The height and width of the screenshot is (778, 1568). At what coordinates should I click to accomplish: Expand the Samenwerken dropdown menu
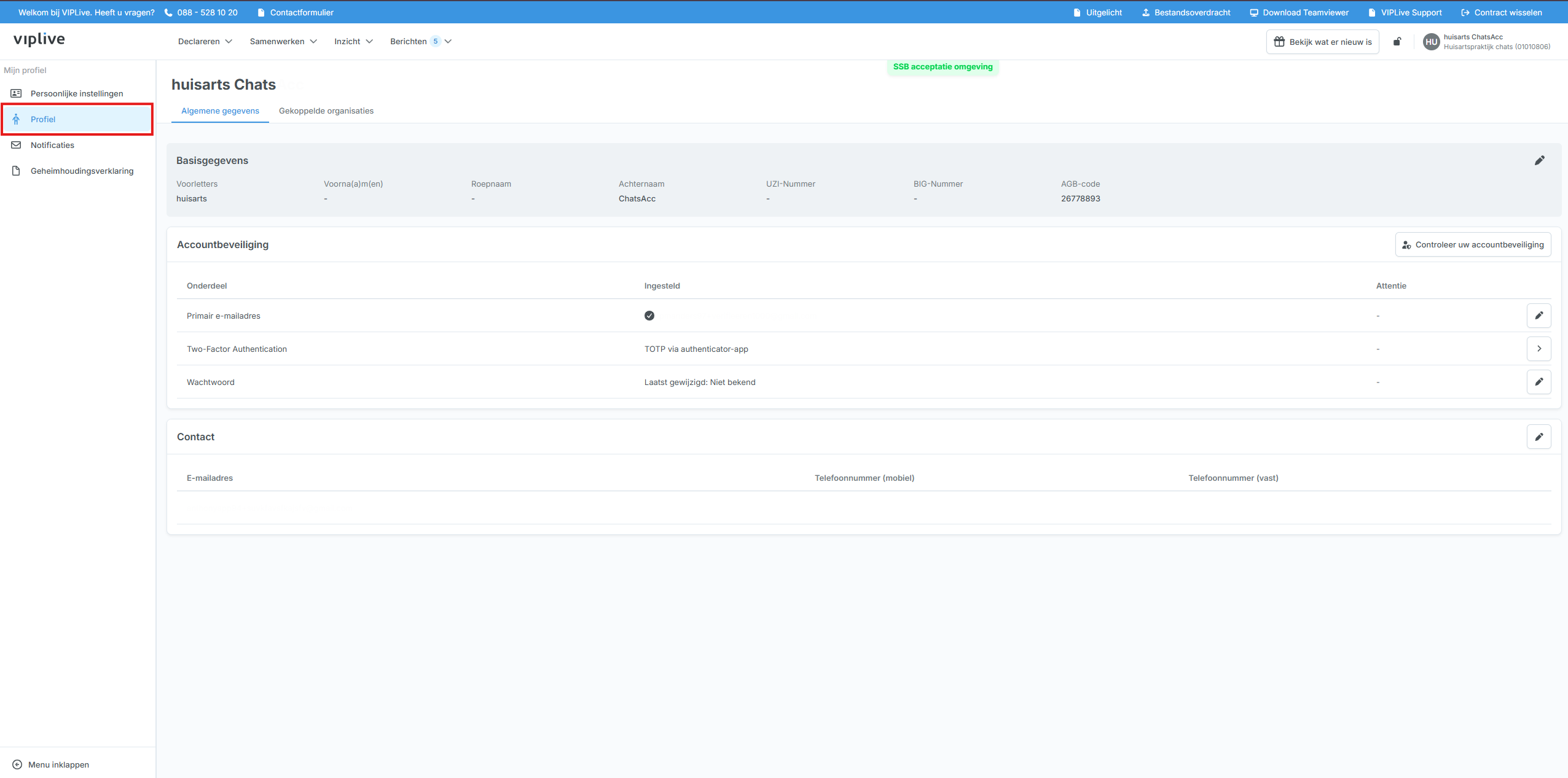tap(283, 41)
